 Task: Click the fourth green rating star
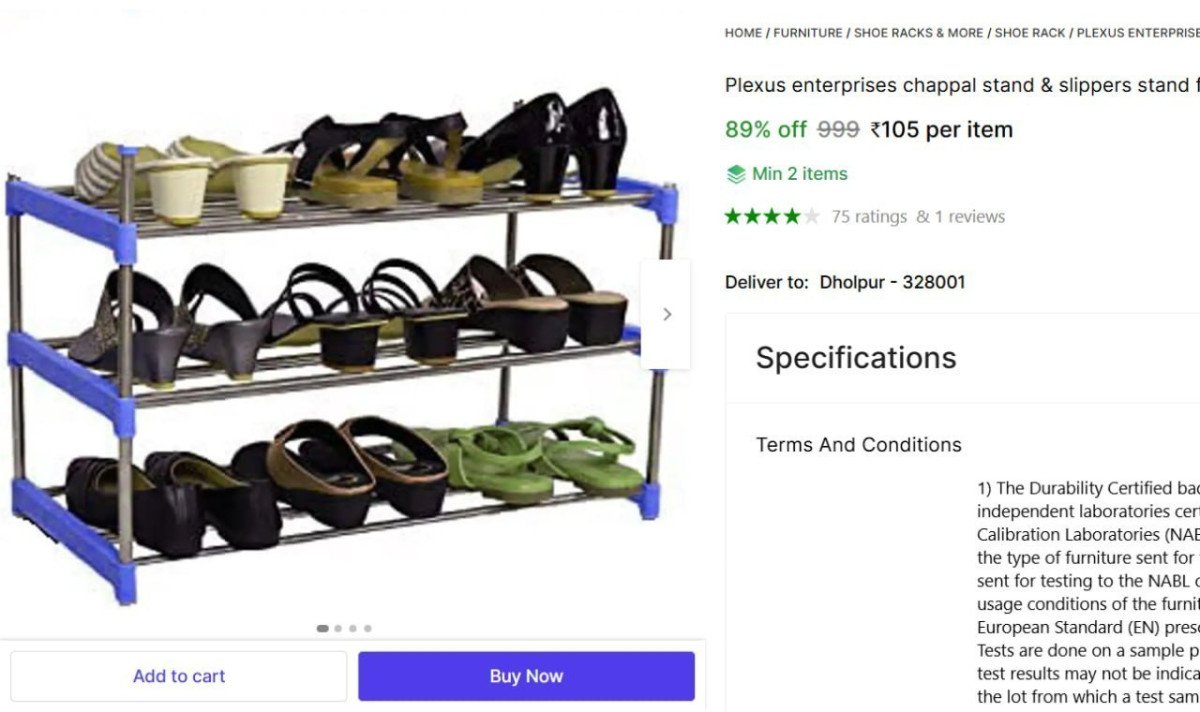791,216
